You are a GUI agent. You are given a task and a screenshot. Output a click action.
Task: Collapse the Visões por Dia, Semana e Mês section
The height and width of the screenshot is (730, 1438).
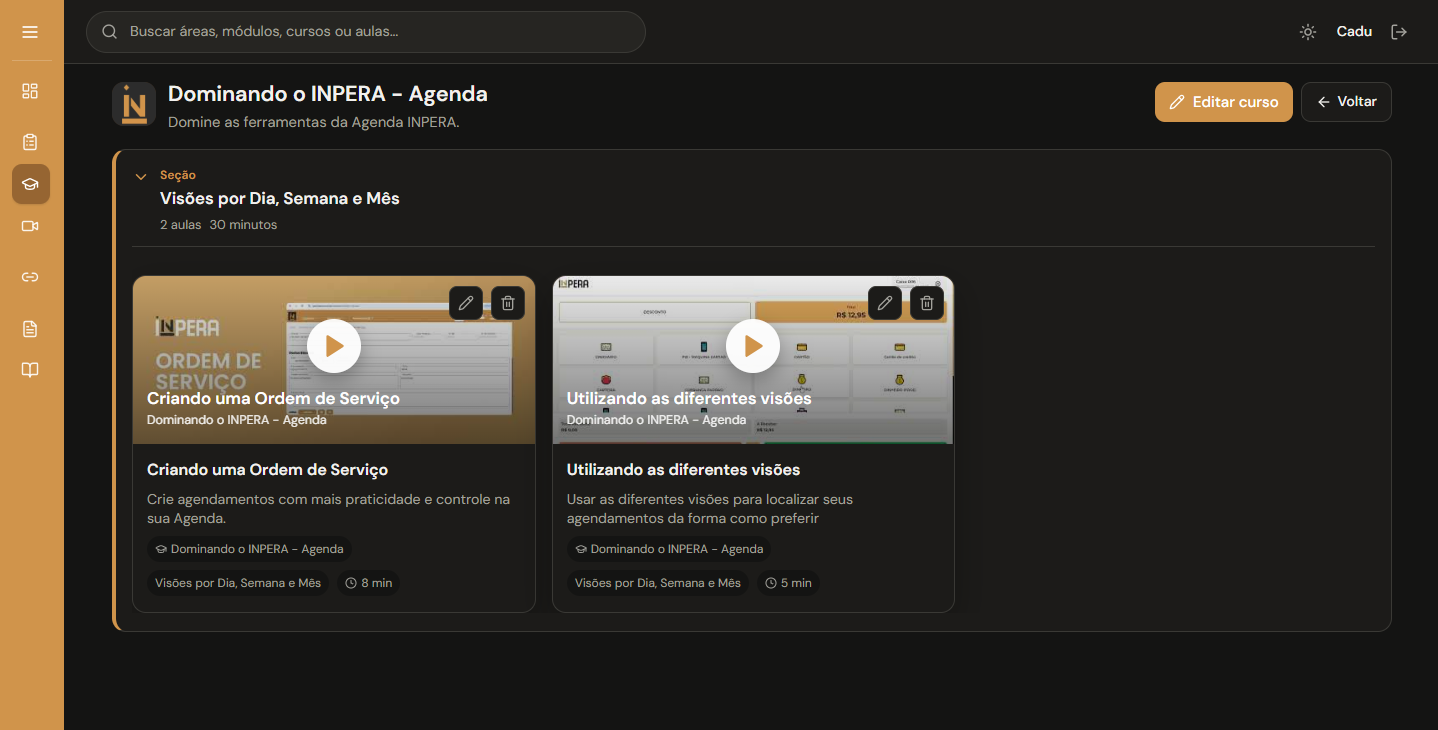pyautogui.click(x=141, y=177)
